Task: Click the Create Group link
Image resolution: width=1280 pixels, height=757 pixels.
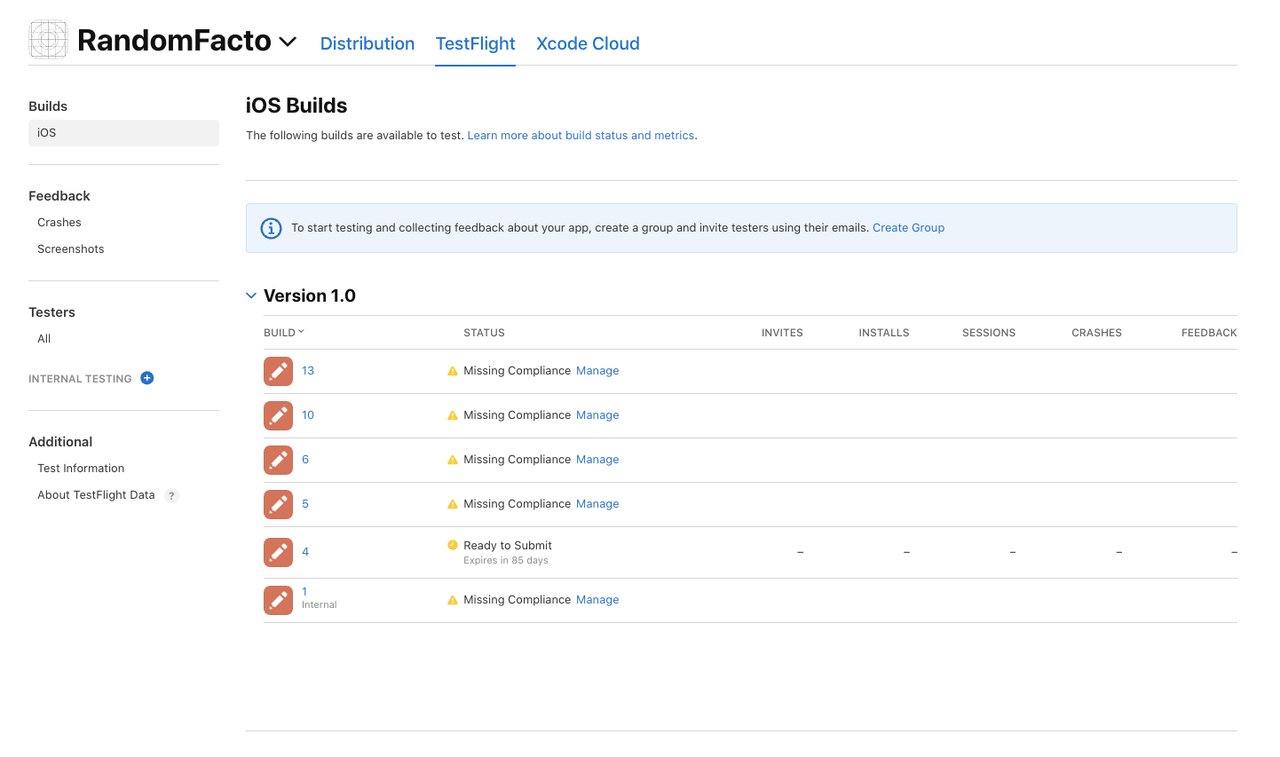Action: [x=908, y=228]
